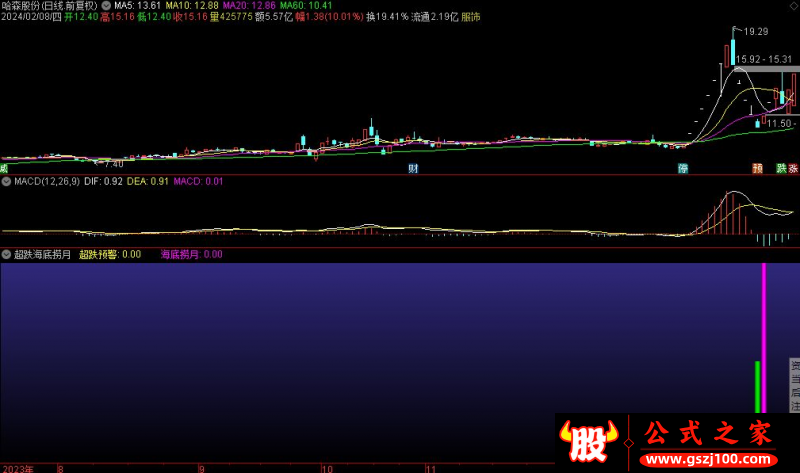The height and width of the screenshot is (473, 800).
Task: Click the 财 event marker icon
Action: [x=413, y=169]
